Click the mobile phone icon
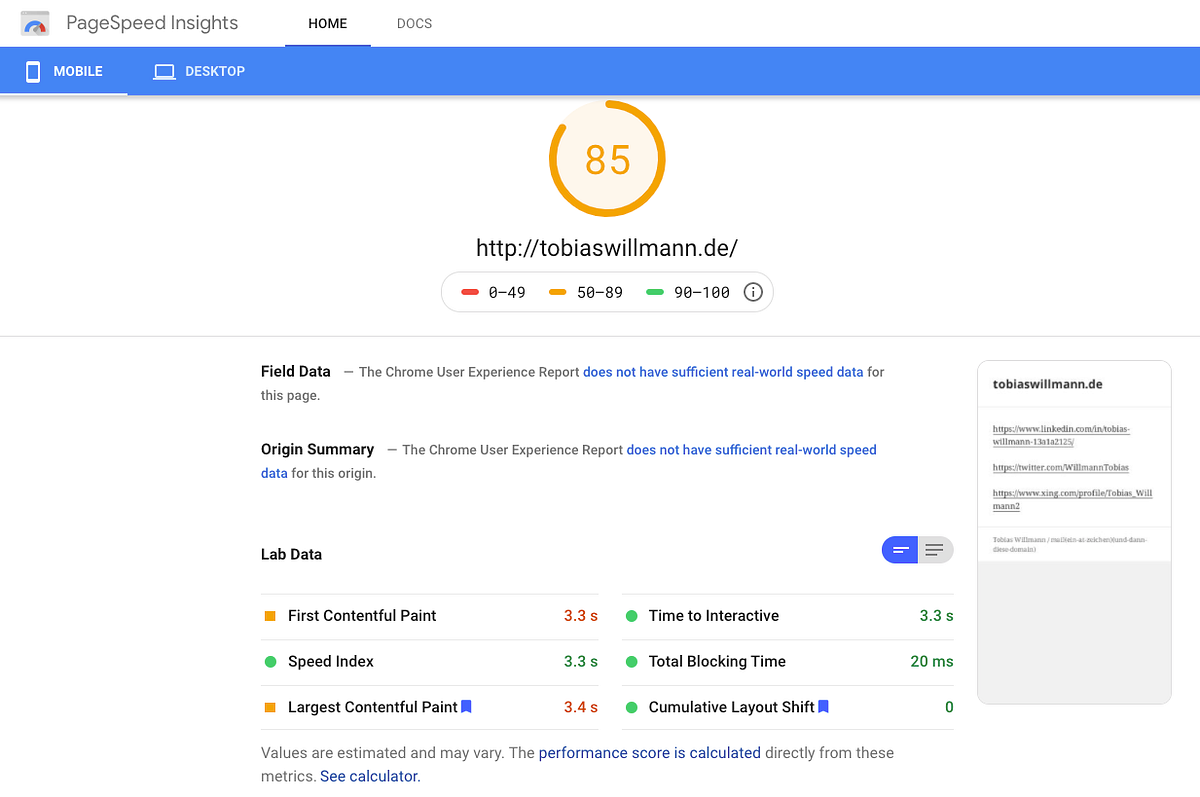The width and height of the screenshot is (1200, 797). pos(33,72)
